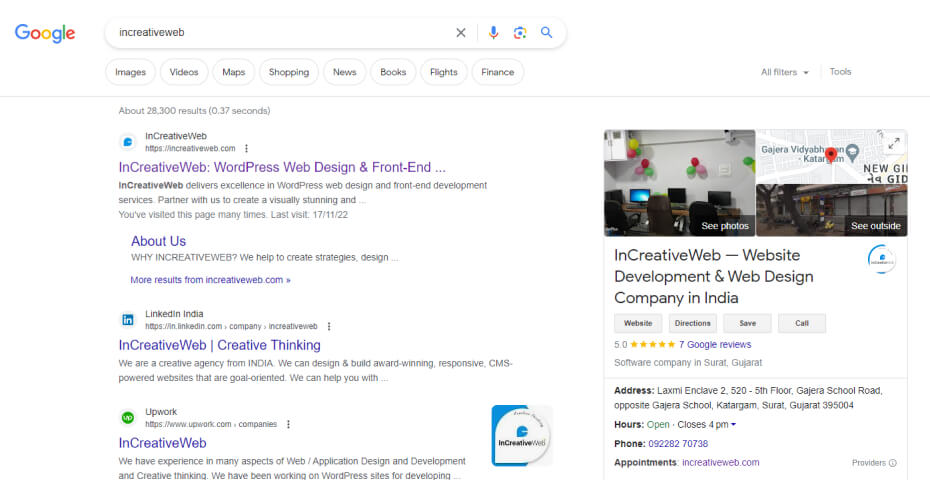Click InCreativeWeb site name above first URL
Screen dimensions: 930x480
pos(176,136)
